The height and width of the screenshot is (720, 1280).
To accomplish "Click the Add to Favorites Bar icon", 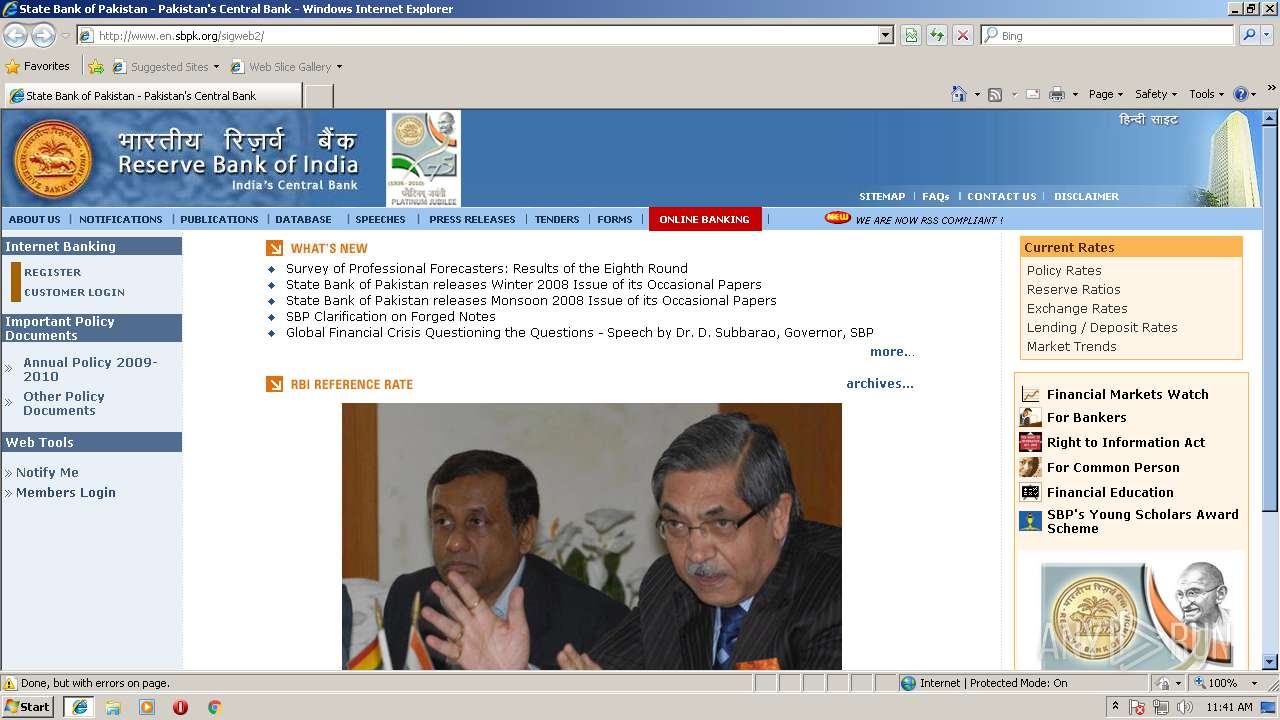I will click(x=96, y=67).
